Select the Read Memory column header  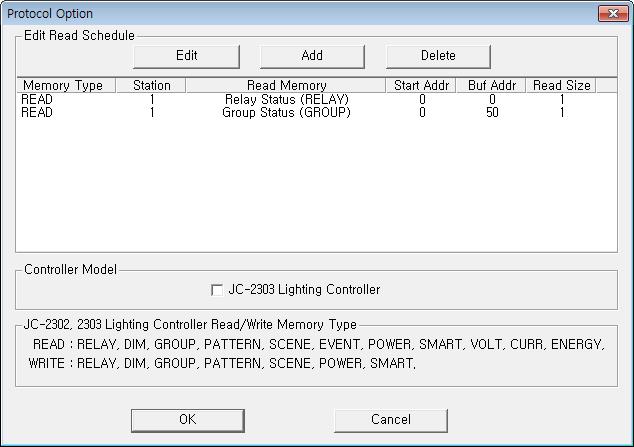pyautogui.click(x=286, y=86)
